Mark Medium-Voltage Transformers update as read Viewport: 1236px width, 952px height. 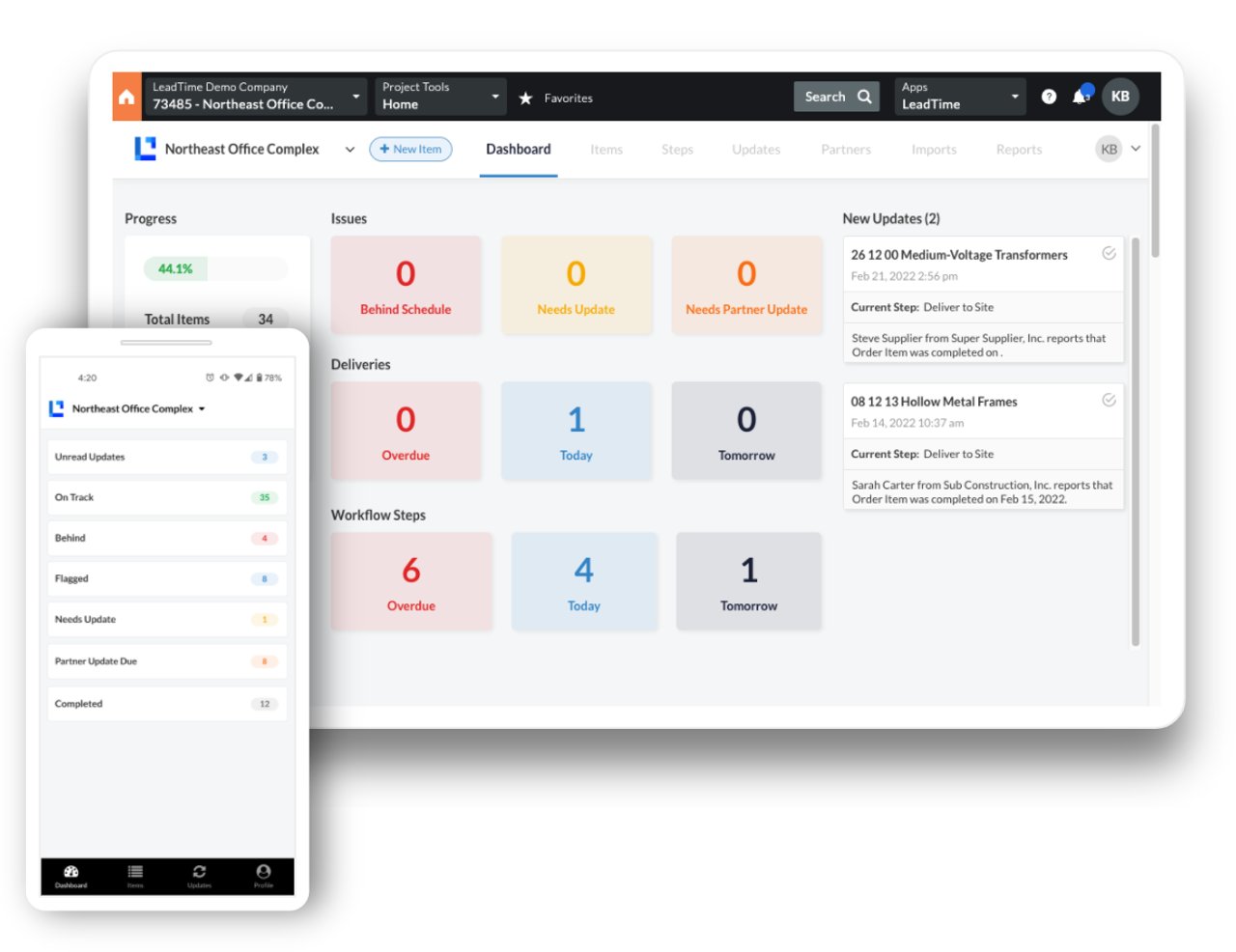(x=1109, y=254)
